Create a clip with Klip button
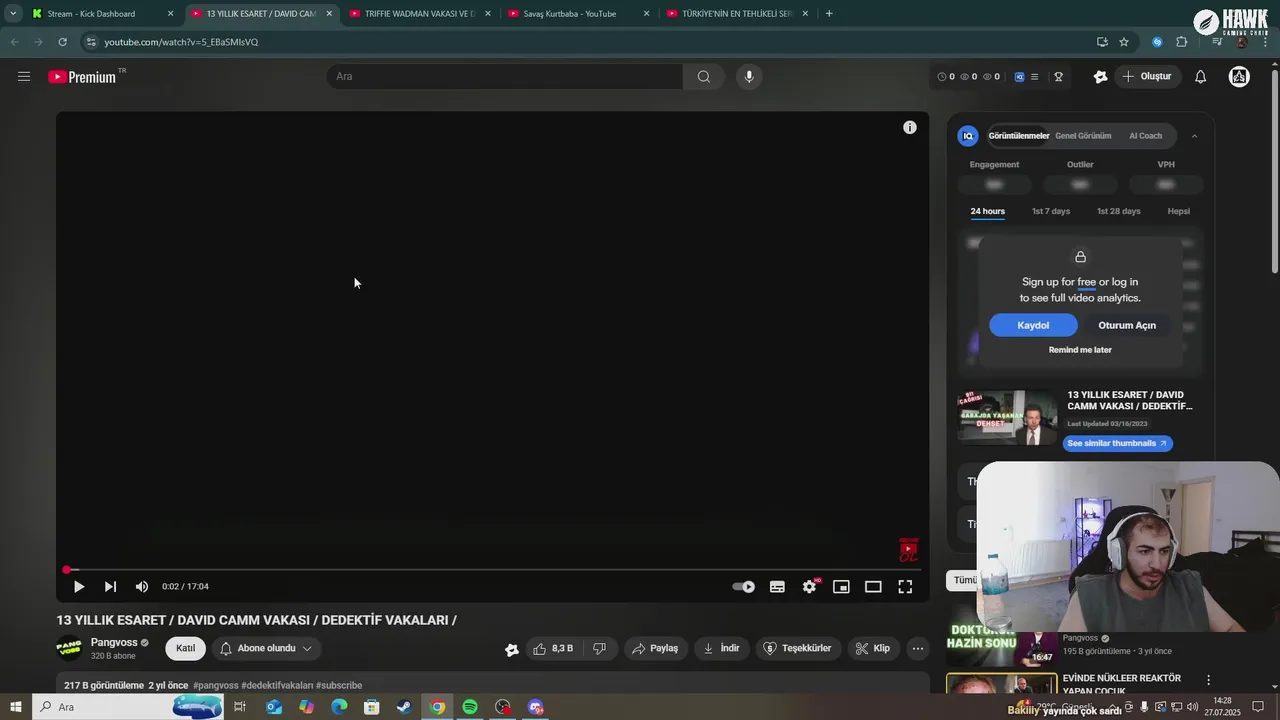 pyautogui.click(x=872, y=649)
